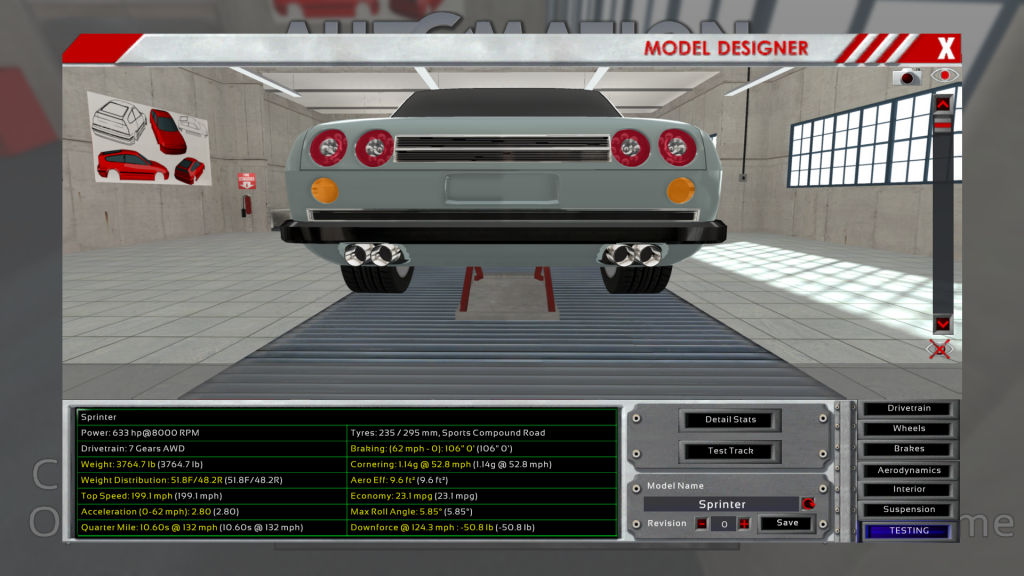This screenshot has height=576, width=1024.
Task: Click the scroll down arrow button
Action: 942,324
